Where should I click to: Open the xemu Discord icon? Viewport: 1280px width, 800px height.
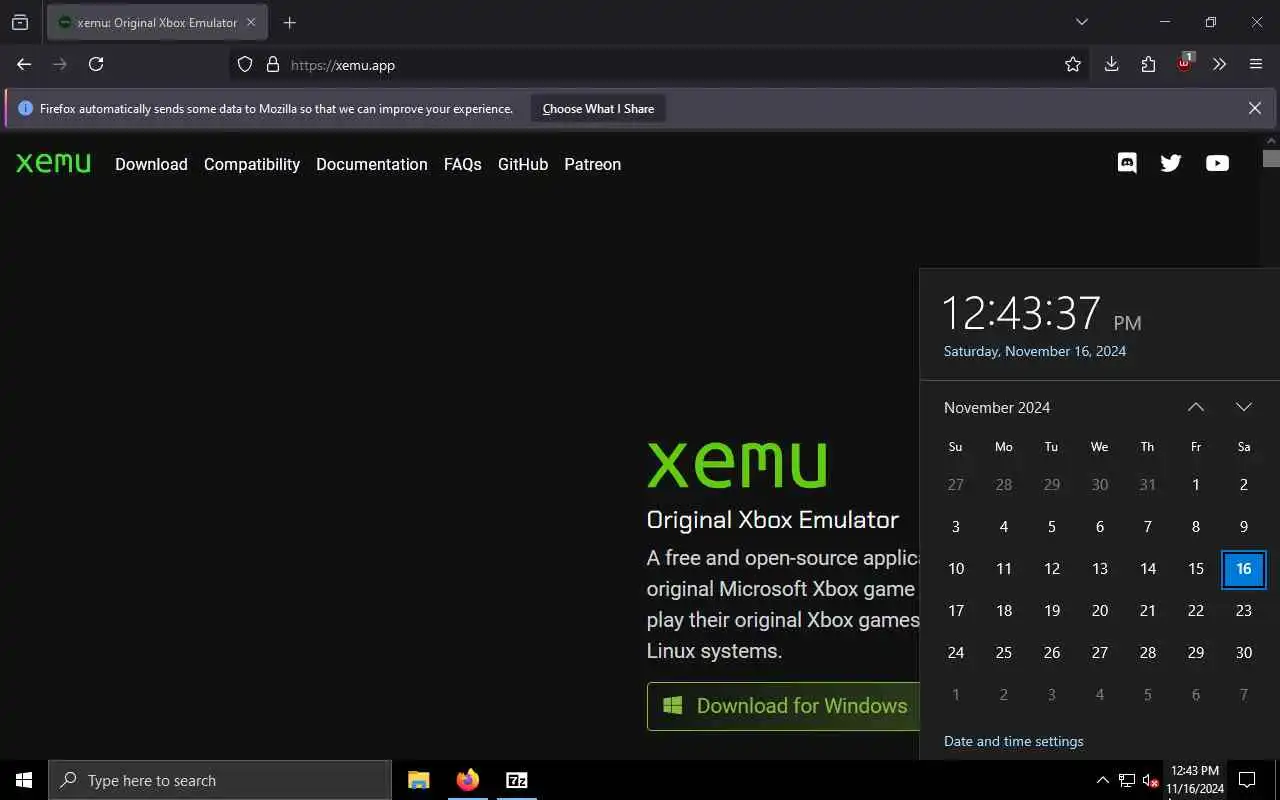tap(1127, 163)
